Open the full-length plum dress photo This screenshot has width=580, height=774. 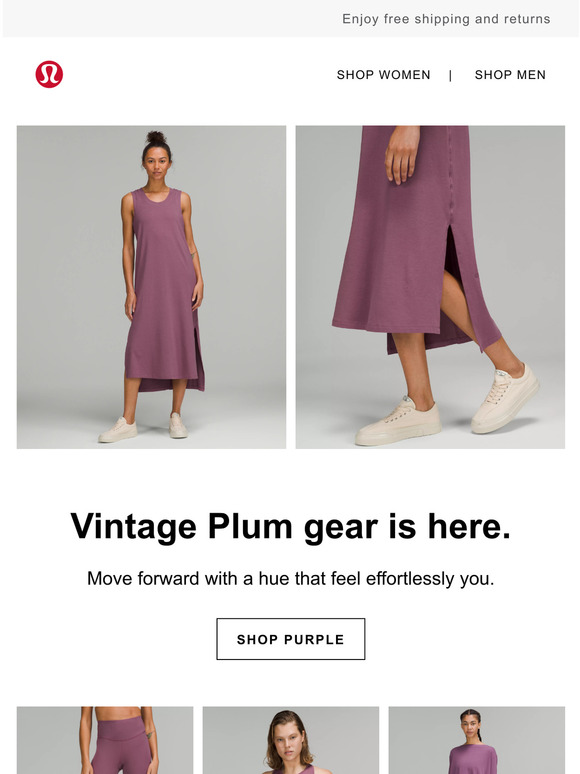pos(151,287)
